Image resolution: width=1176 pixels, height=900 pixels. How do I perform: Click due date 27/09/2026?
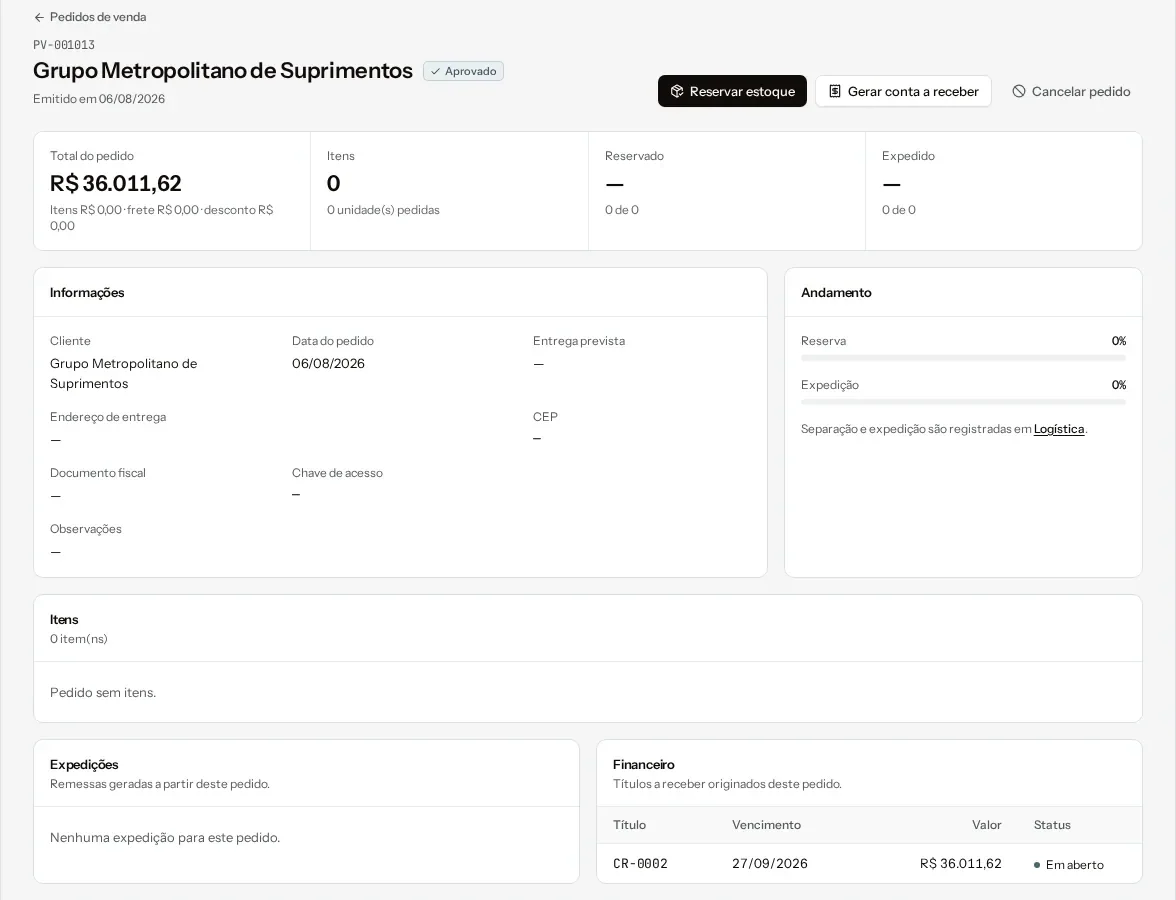(x=770, y=864)
